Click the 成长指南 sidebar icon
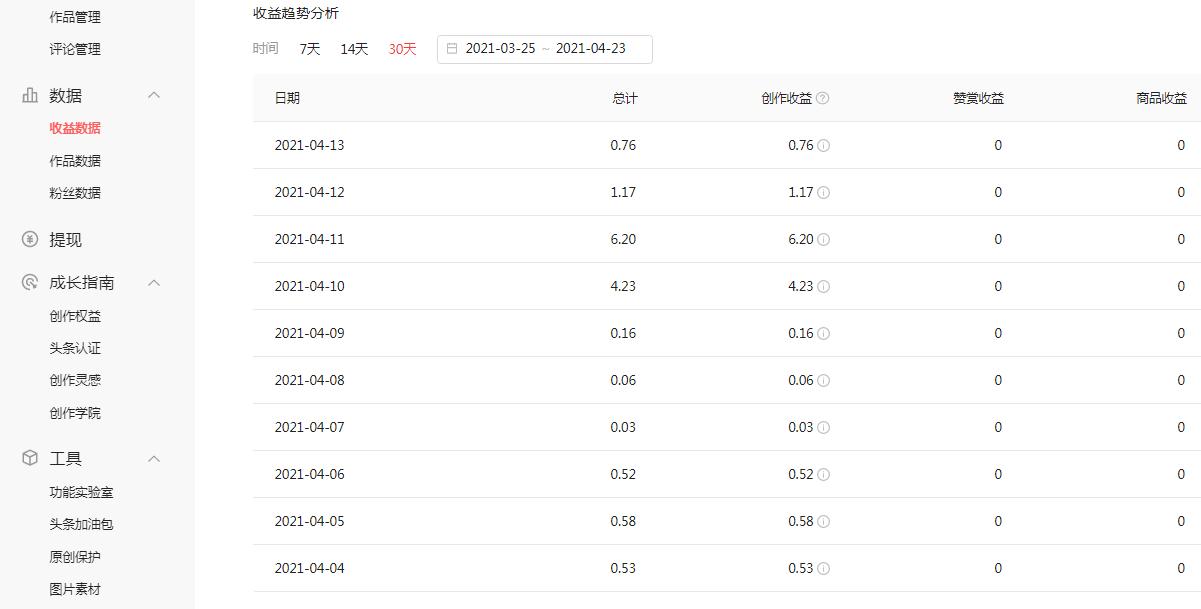This screenshot has height=609, width=1201. pyautogui.click(x=30, y=283)
